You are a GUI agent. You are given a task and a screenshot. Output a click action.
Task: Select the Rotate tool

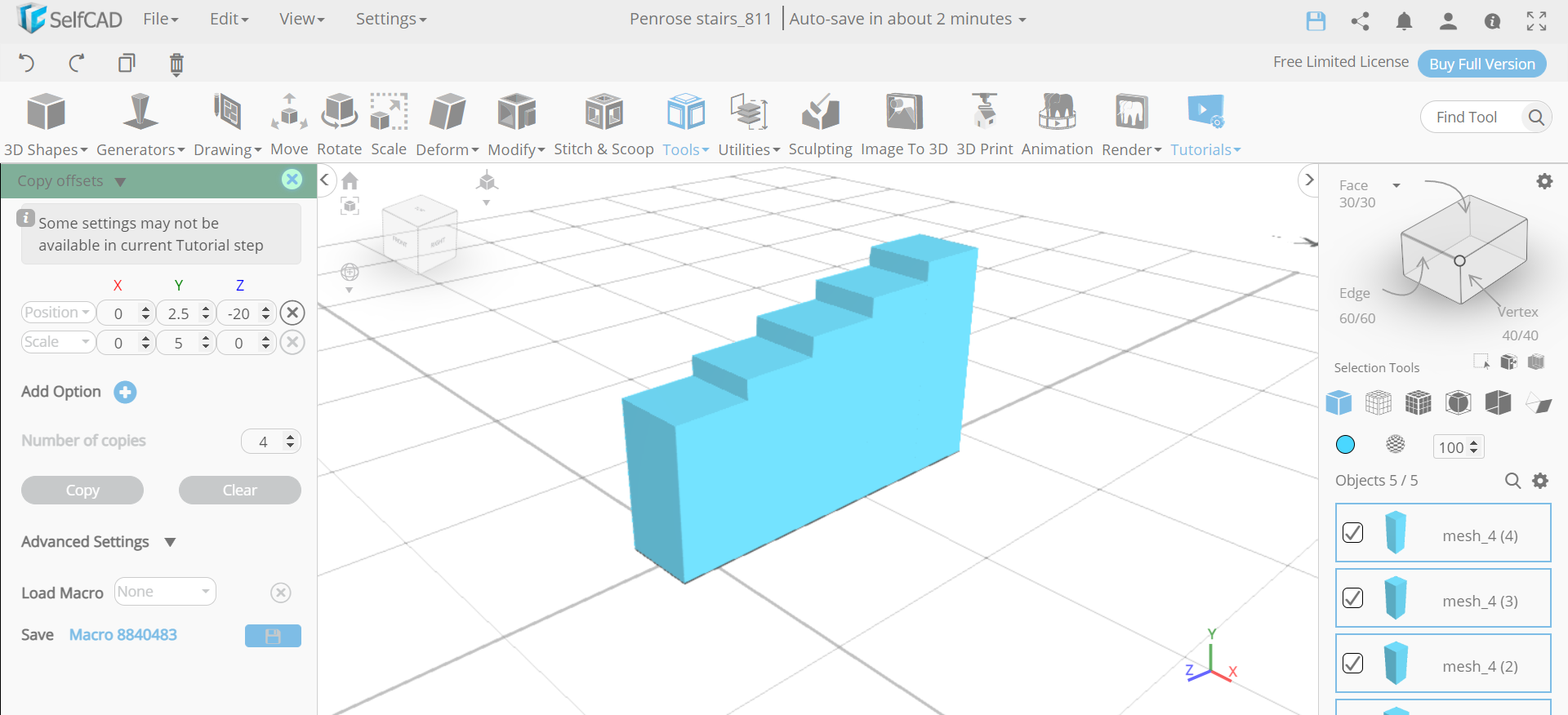[x=339, y=125]
